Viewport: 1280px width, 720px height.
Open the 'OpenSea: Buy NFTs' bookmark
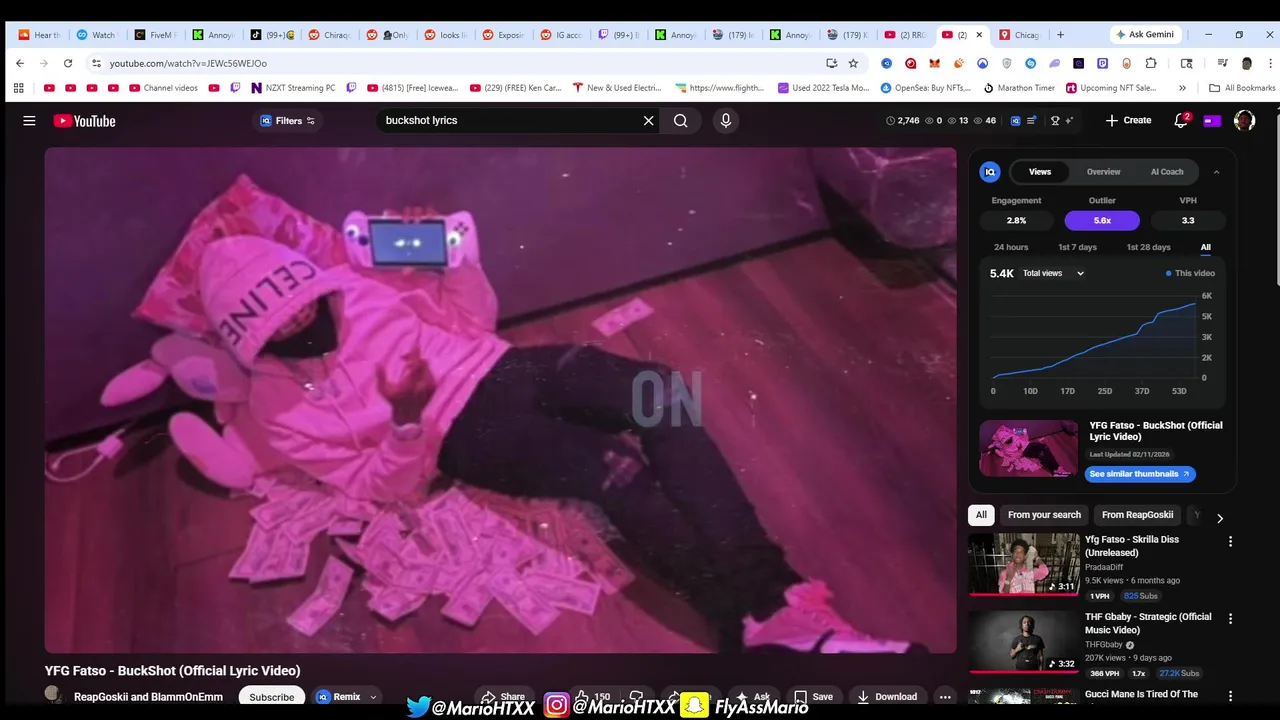click(925, 88)
